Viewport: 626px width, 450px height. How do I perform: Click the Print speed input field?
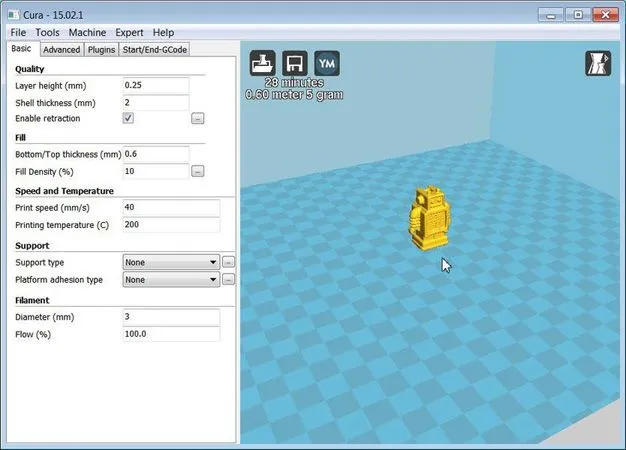point(171,207)
